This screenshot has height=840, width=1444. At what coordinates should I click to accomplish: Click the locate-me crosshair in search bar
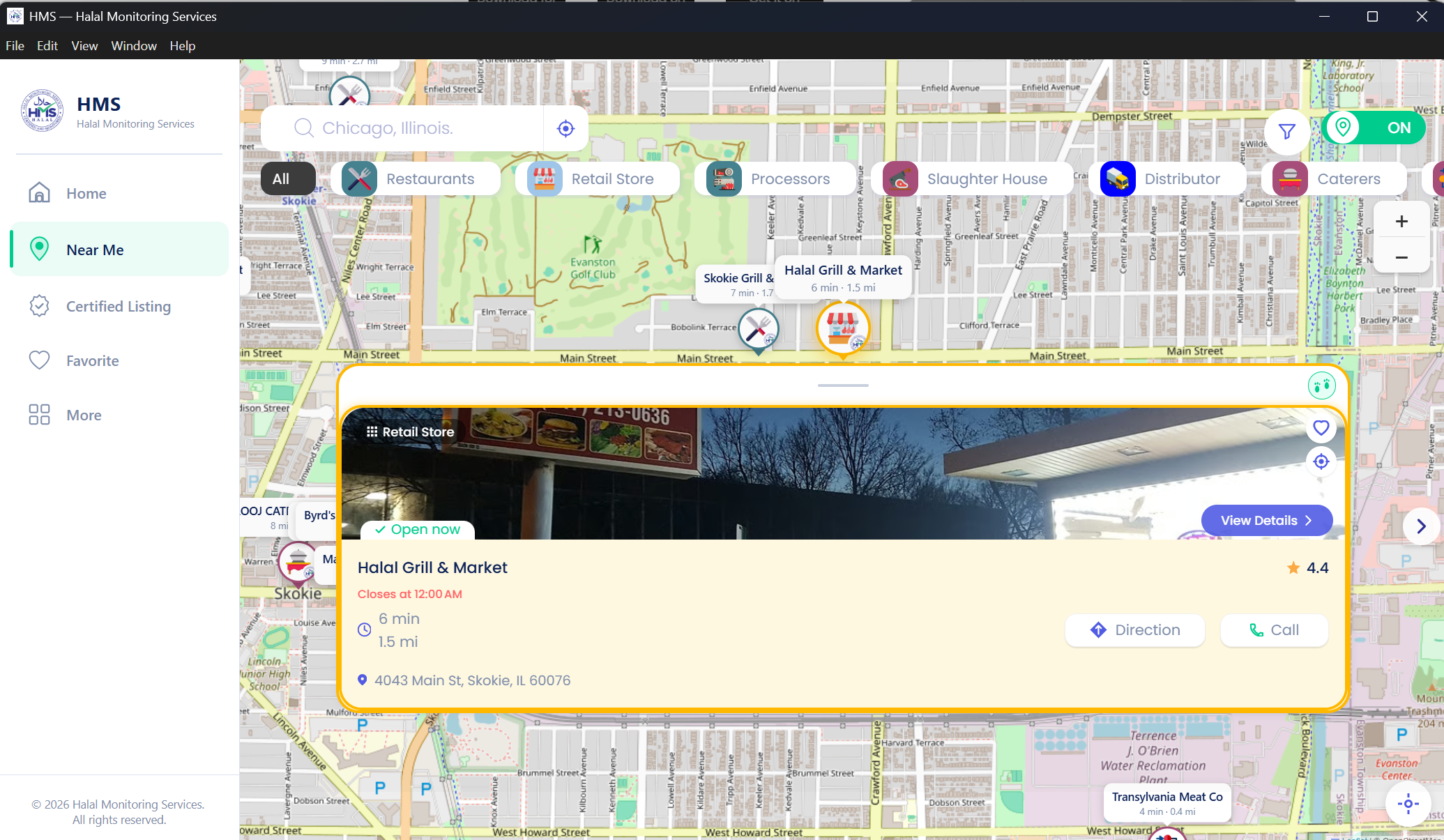point(565,128)
